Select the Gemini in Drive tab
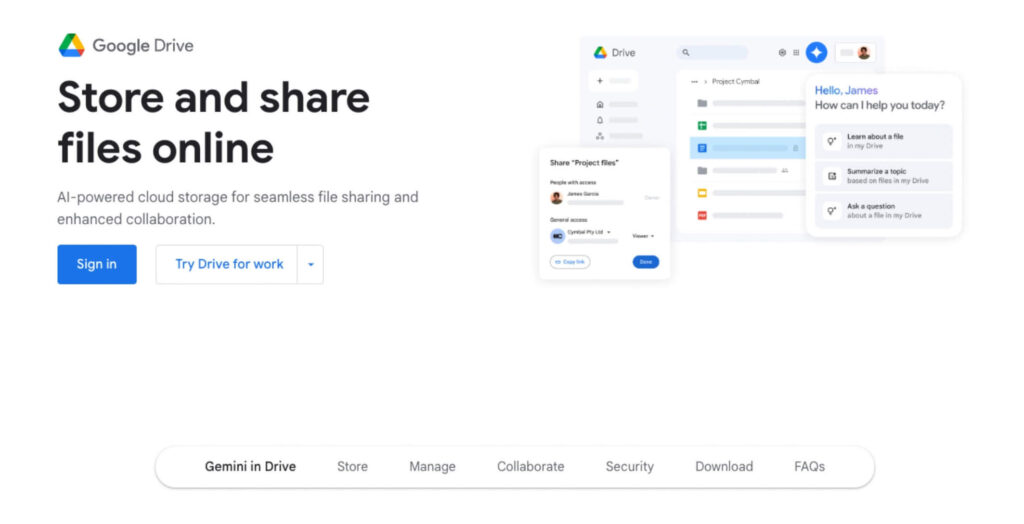Image resolution: width=1024 pixels, height=524 pixels. [x=250, y=467]
